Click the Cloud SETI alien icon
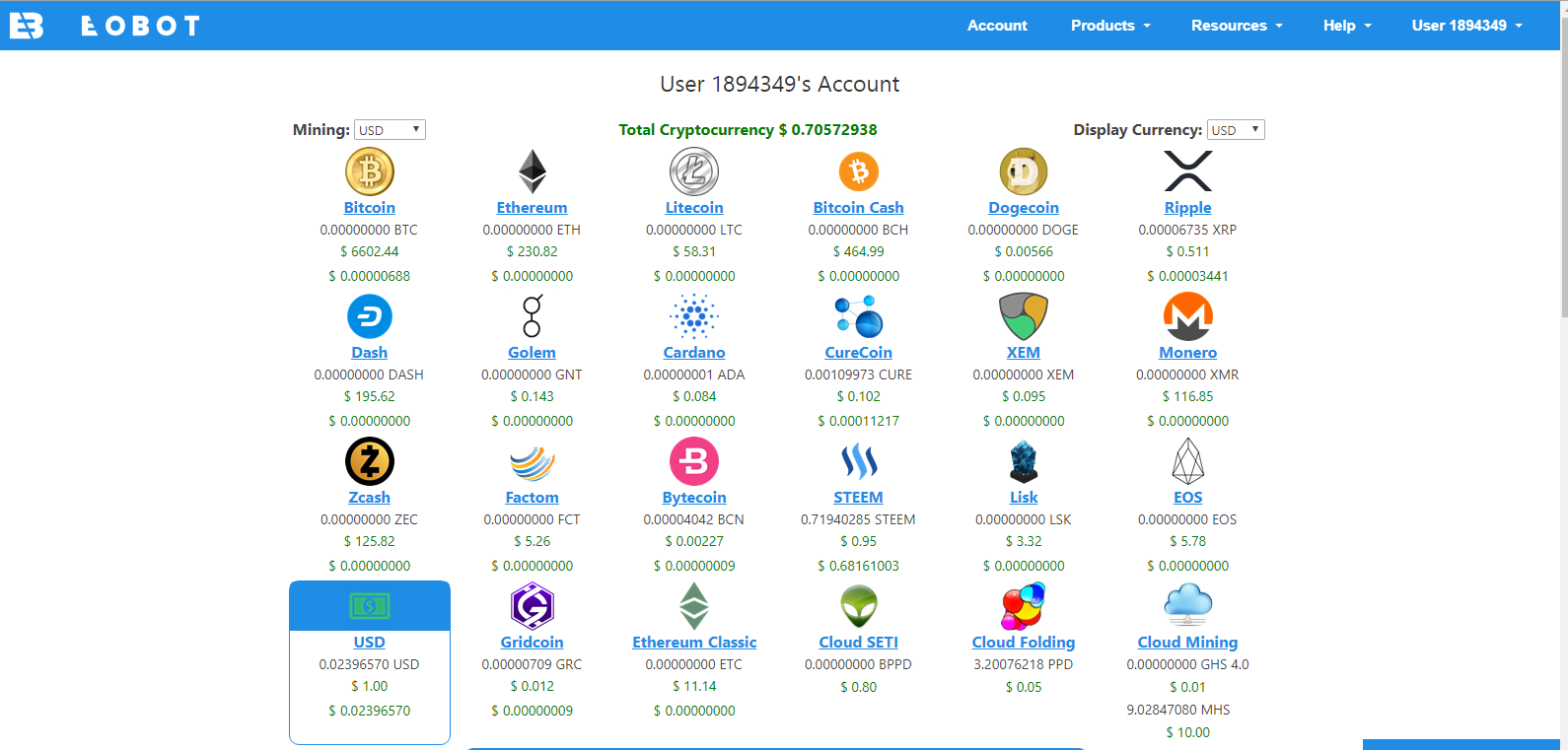 point(859,606)
